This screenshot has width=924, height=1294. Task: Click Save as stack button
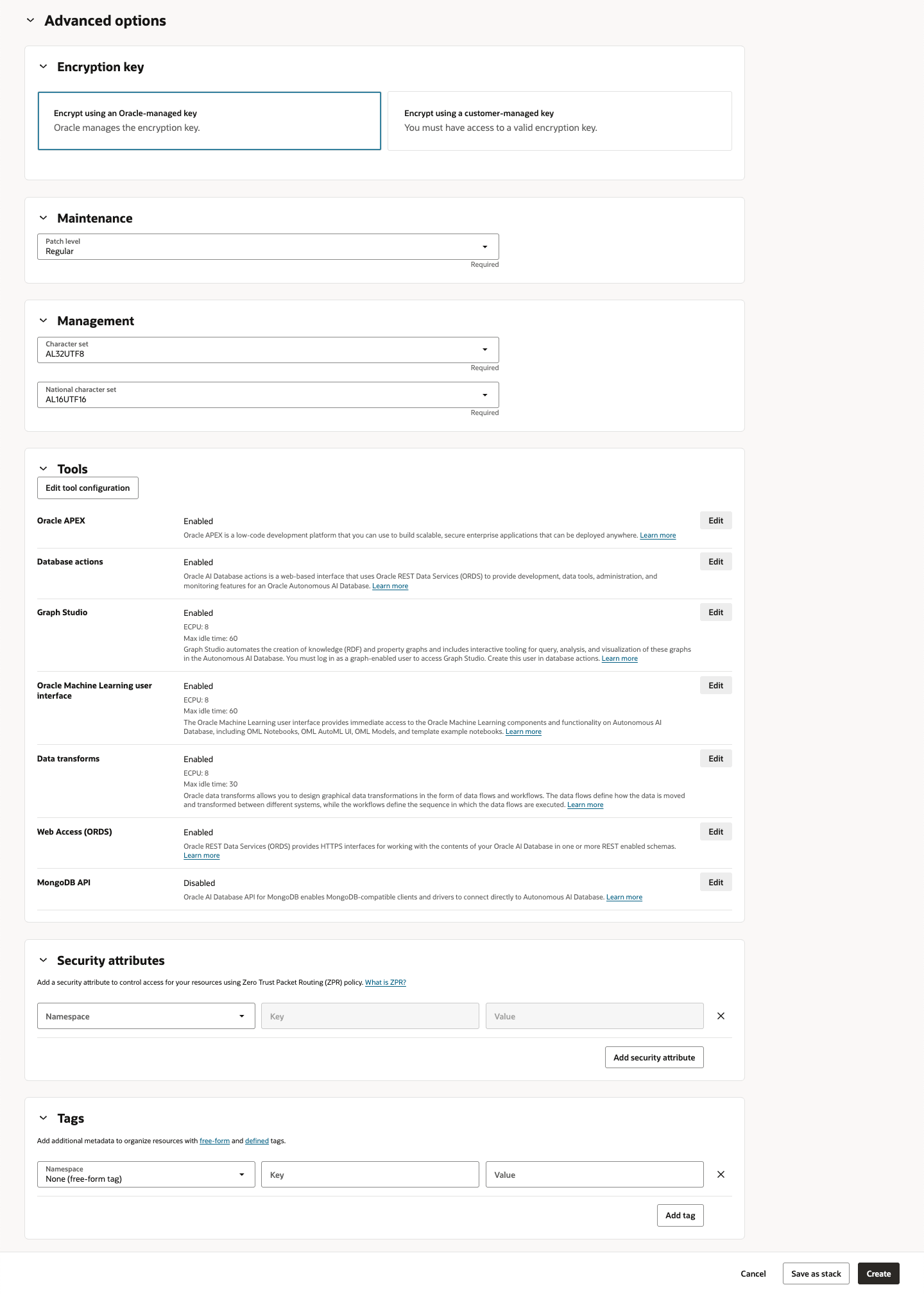(816, 1274)
